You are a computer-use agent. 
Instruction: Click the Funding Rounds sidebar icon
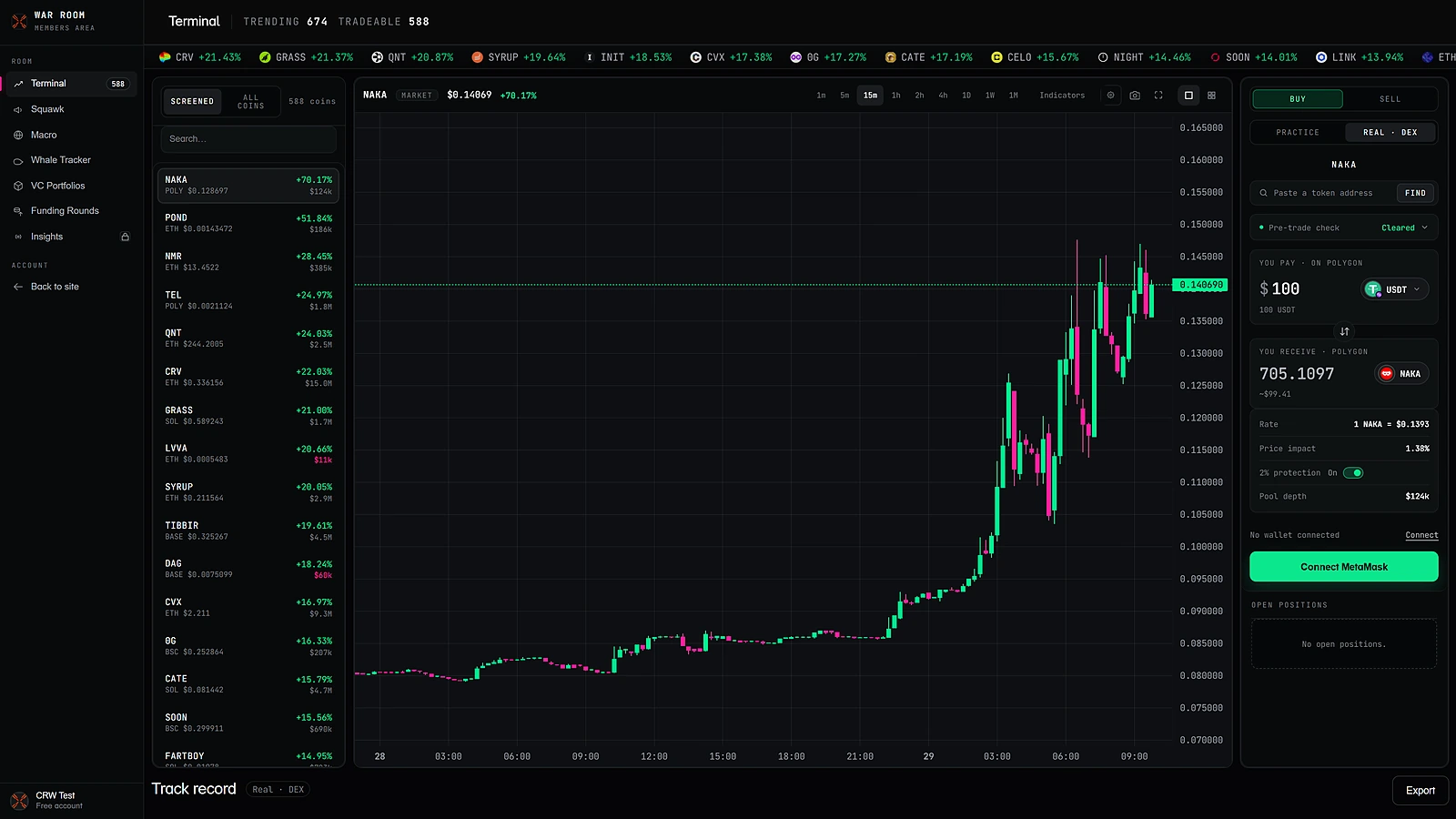click(18, 211)
